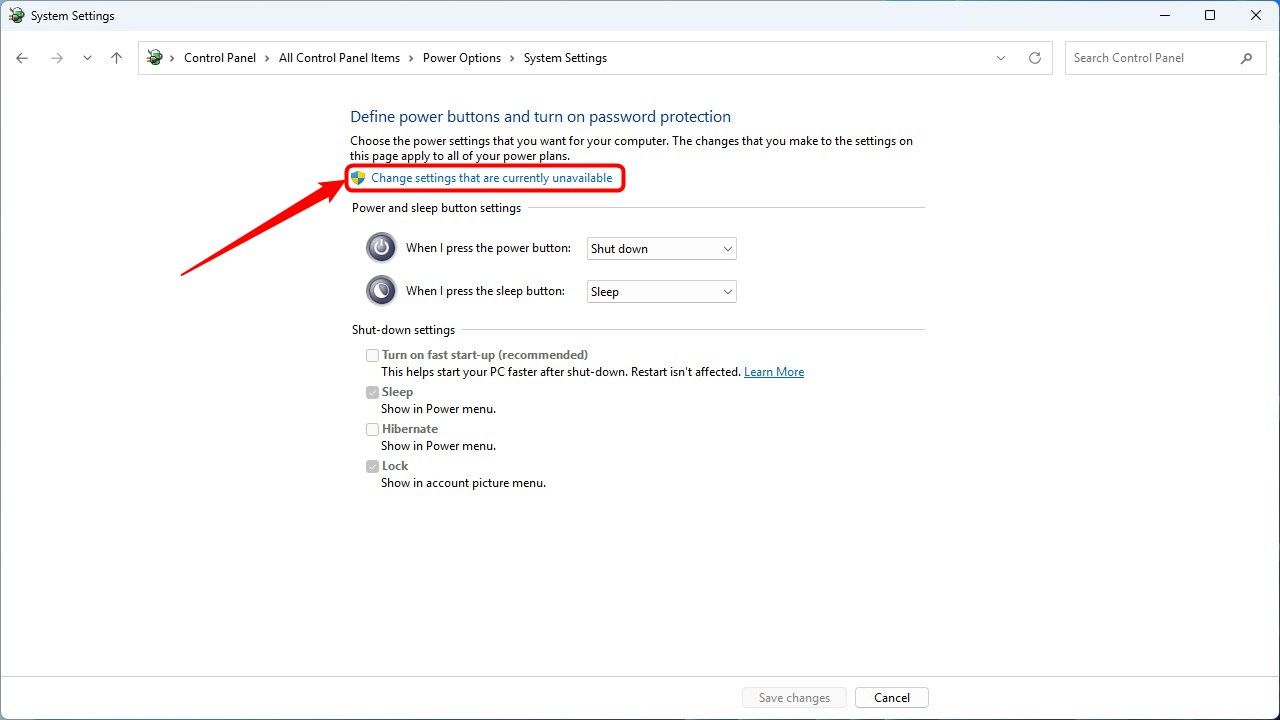
Task: Open the power button action dropdown
Action: (x=661, y=249)
